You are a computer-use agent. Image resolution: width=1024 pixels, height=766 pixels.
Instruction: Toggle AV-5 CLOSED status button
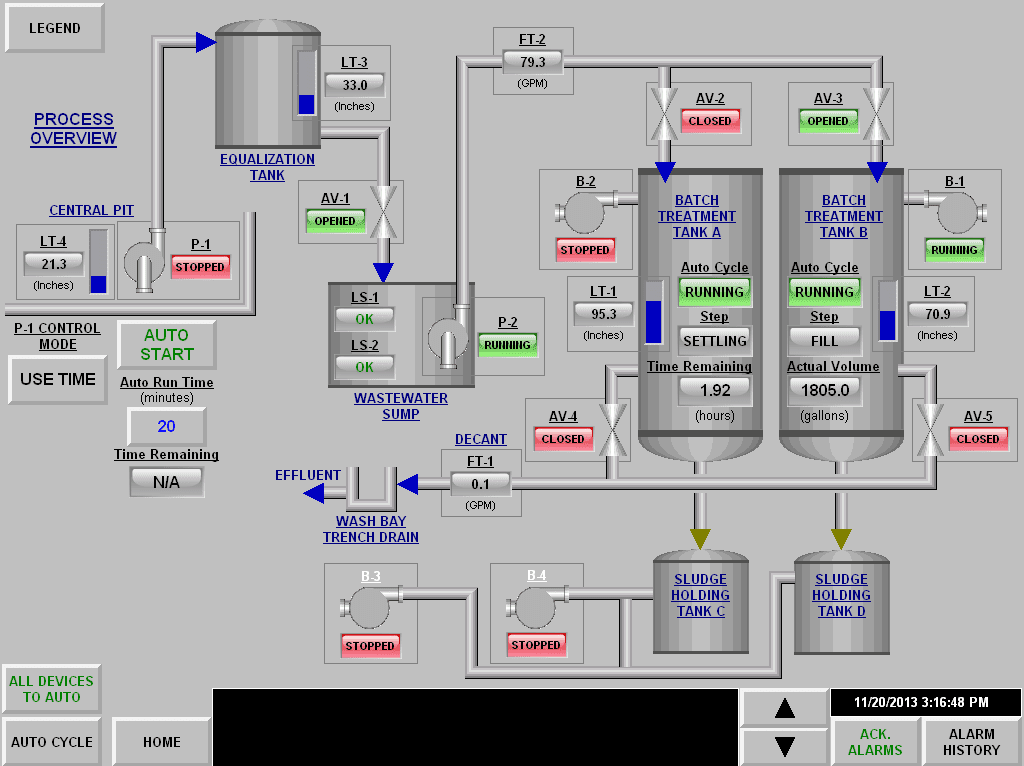(x=978, y=439)
